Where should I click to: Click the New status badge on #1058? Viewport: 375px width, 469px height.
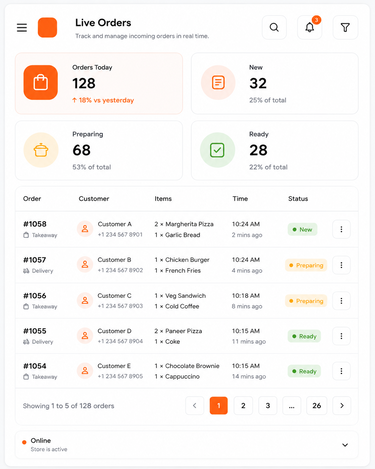[302, 229]
